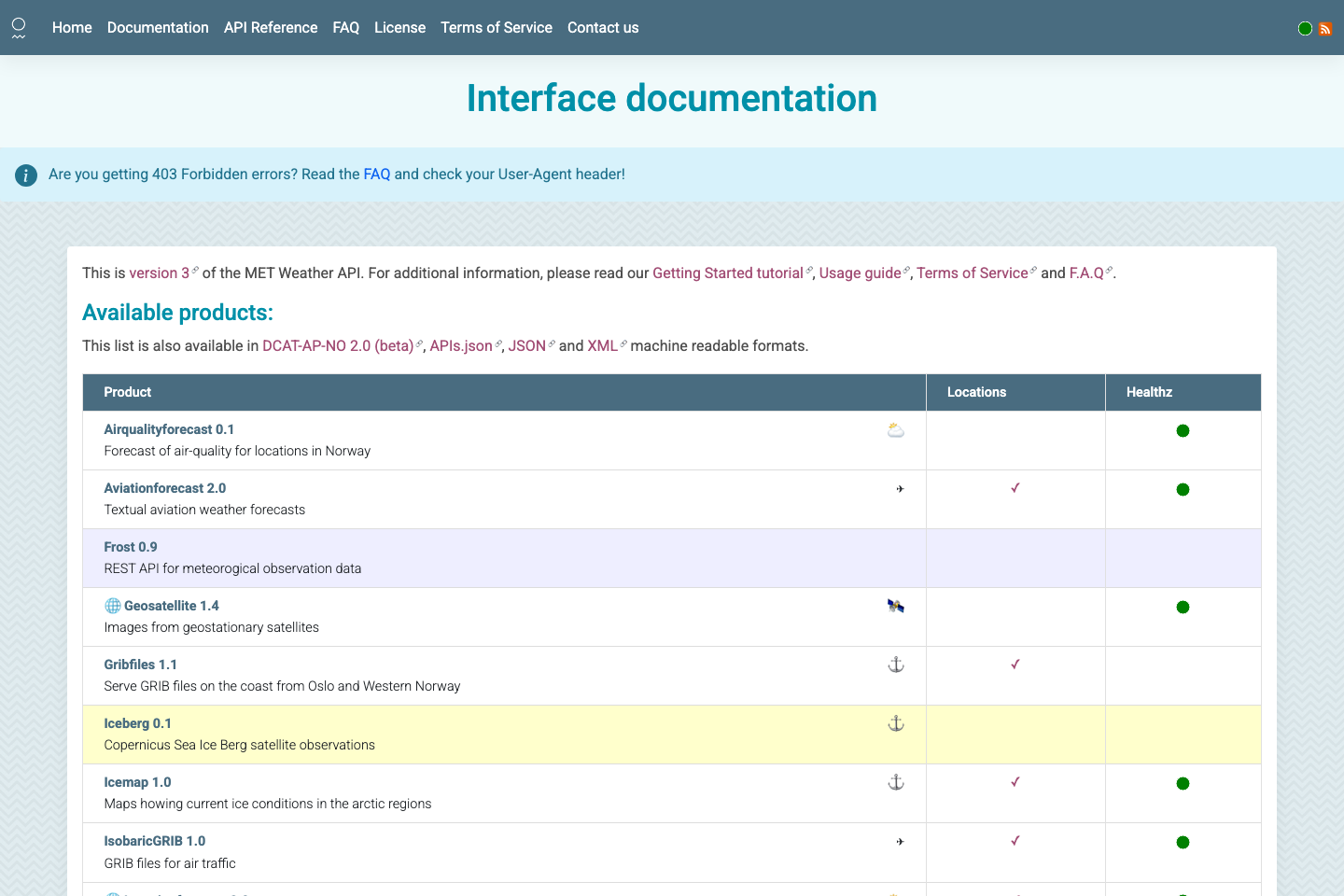Screen dimensions: 1344x896
Task: Click the globe icon beside Geosatellite 1.4
Action: (113, 605)
